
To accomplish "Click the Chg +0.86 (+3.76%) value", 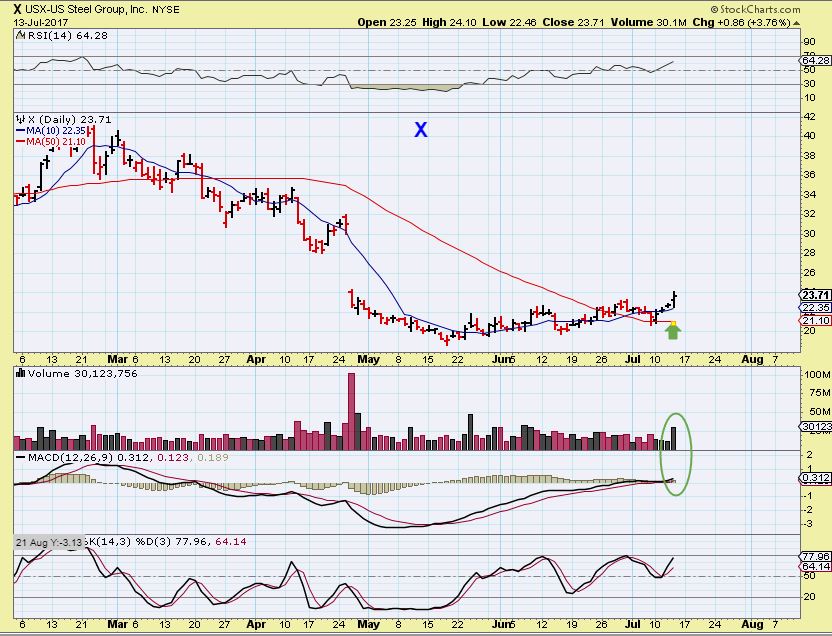I will click(741, 22).
